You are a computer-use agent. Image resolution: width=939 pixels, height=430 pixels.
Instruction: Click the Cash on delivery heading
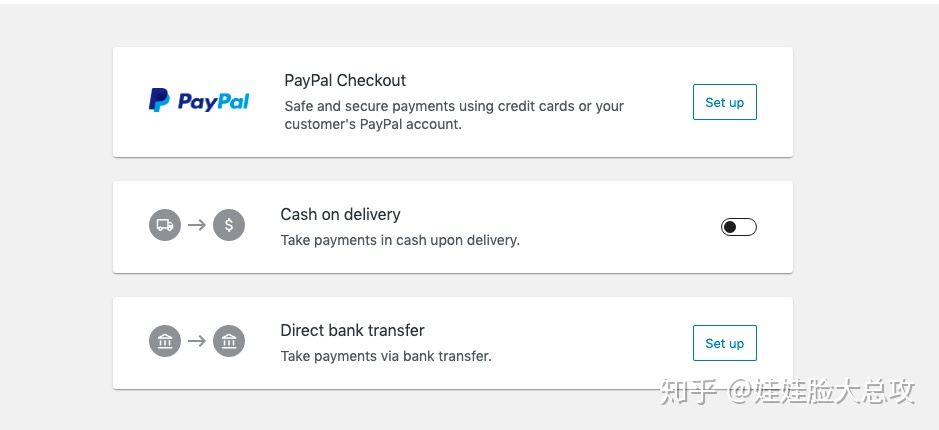pos(340,214)
